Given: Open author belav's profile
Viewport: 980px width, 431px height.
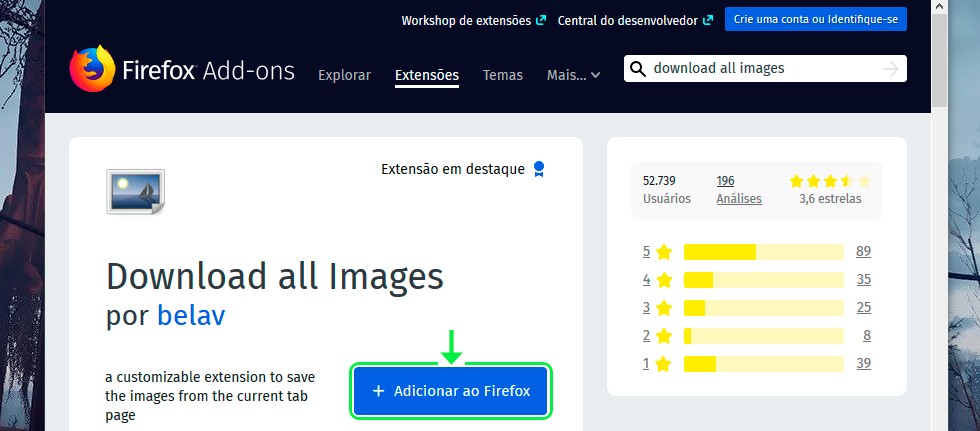Looking at the screenshot, I should click(191, 315).
